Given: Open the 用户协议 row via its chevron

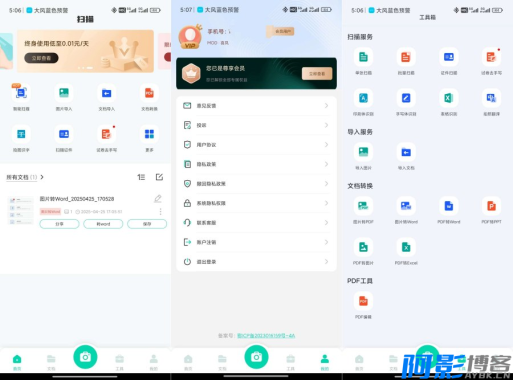Looking at the screenshot, I should pyautogui.click(x=326, y=145).
